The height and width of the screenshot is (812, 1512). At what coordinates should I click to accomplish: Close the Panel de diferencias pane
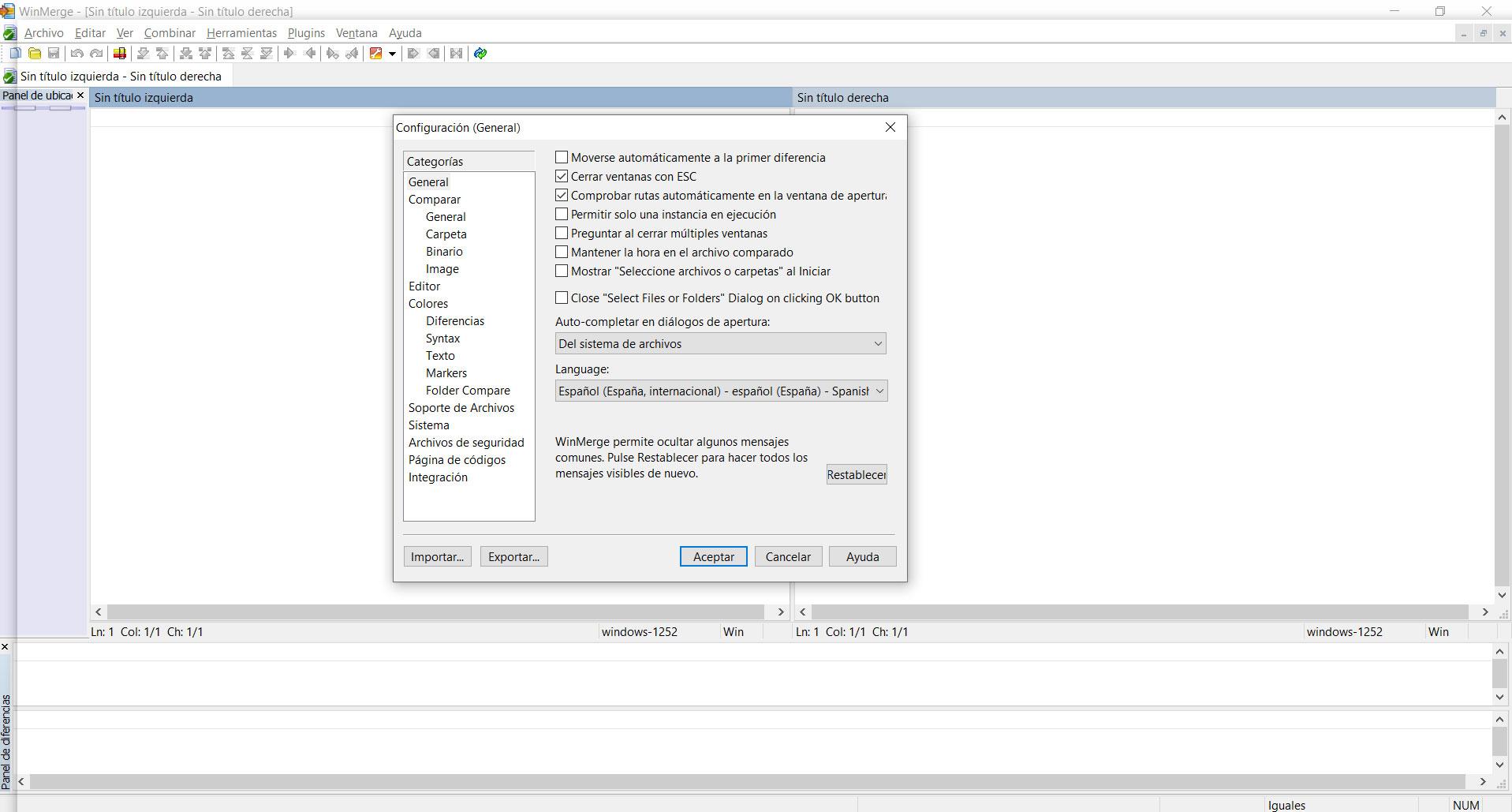click(5, 647)
